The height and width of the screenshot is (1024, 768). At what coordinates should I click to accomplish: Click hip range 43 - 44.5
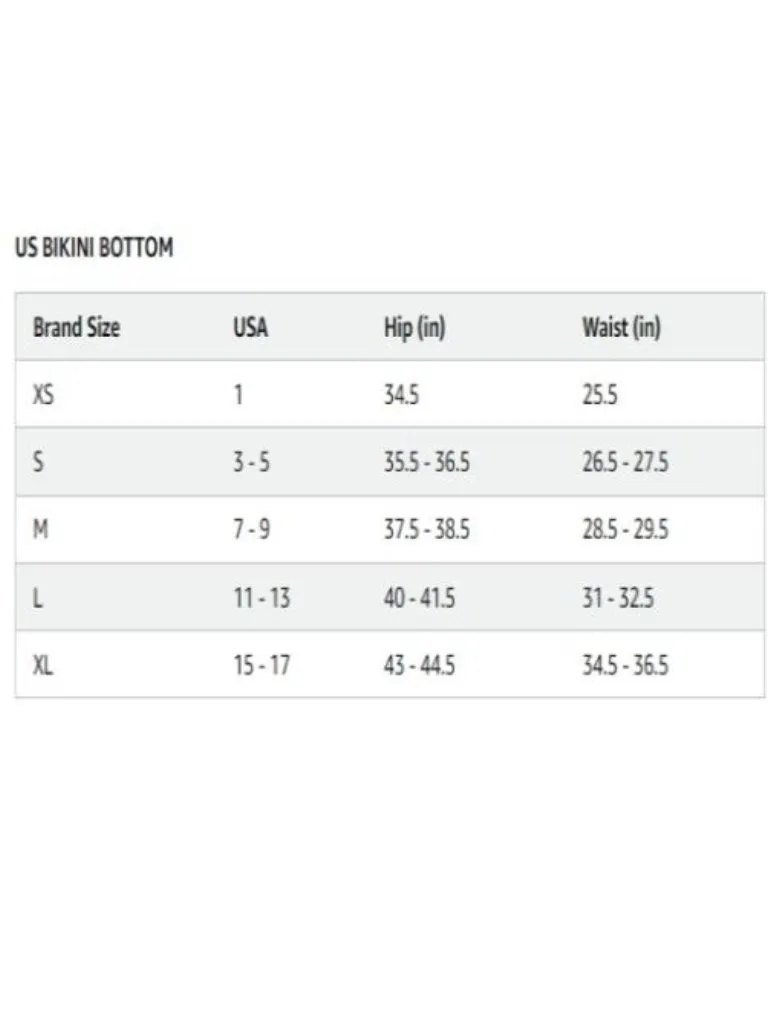[x=419, y=665]
